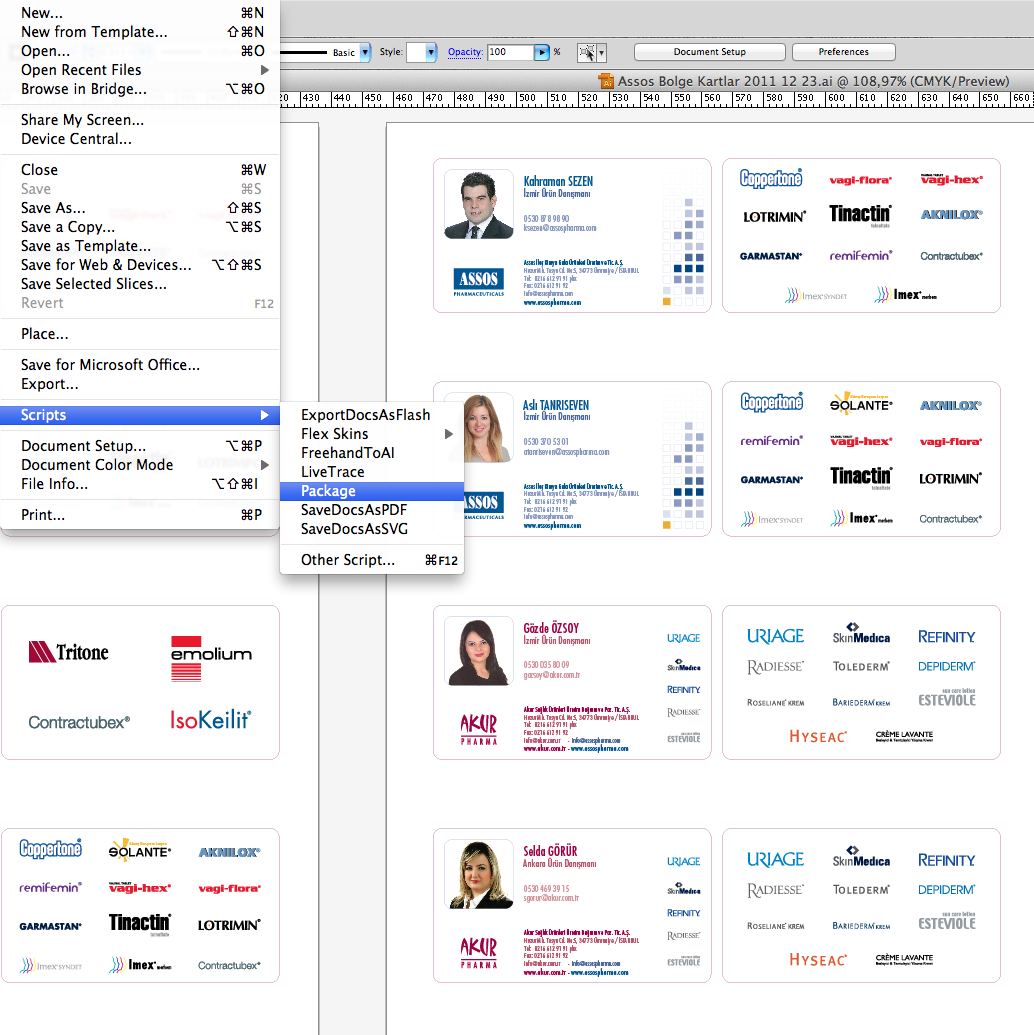Image resolution: width=1034 pixels, height=1035 pixels.
Task: Select Browse in Bridge...
Action: point(140,89)
